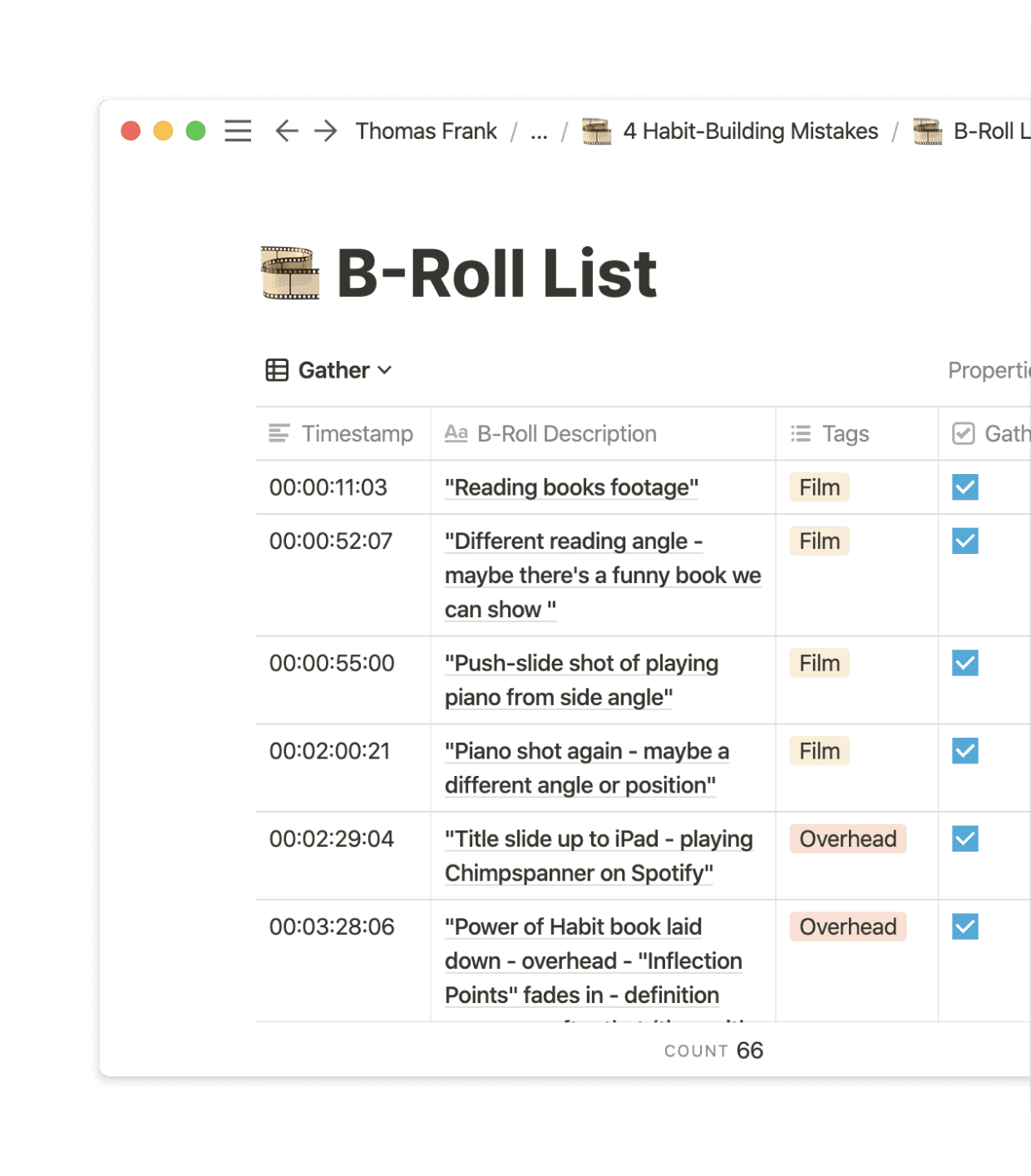Click the Timestamp column's text property icon
The height and width of the screenshot is (1176, 1031).
click(279, 433)
